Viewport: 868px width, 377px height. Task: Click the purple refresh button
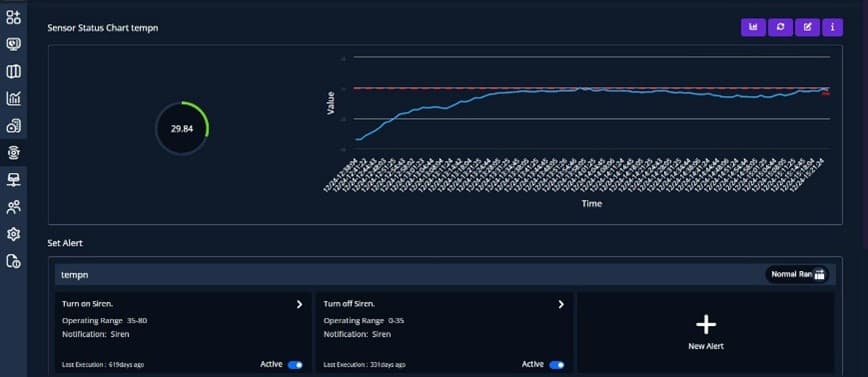pos(780,27)
